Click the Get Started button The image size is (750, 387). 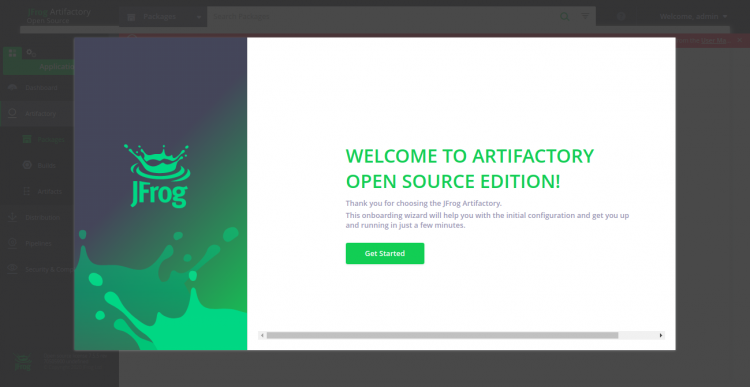pos(385,254)
